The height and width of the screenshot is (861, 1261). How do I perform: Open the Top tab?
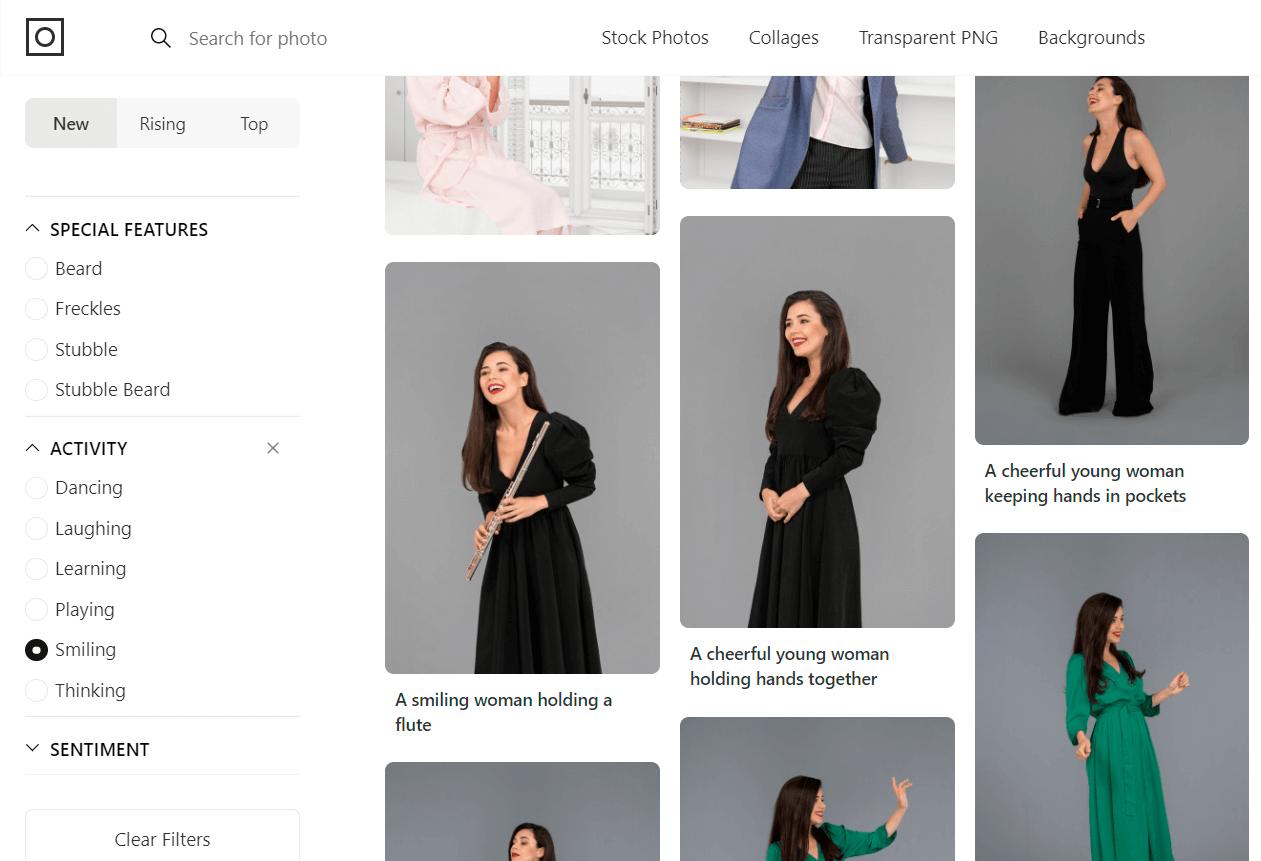(x=253, y=123)
